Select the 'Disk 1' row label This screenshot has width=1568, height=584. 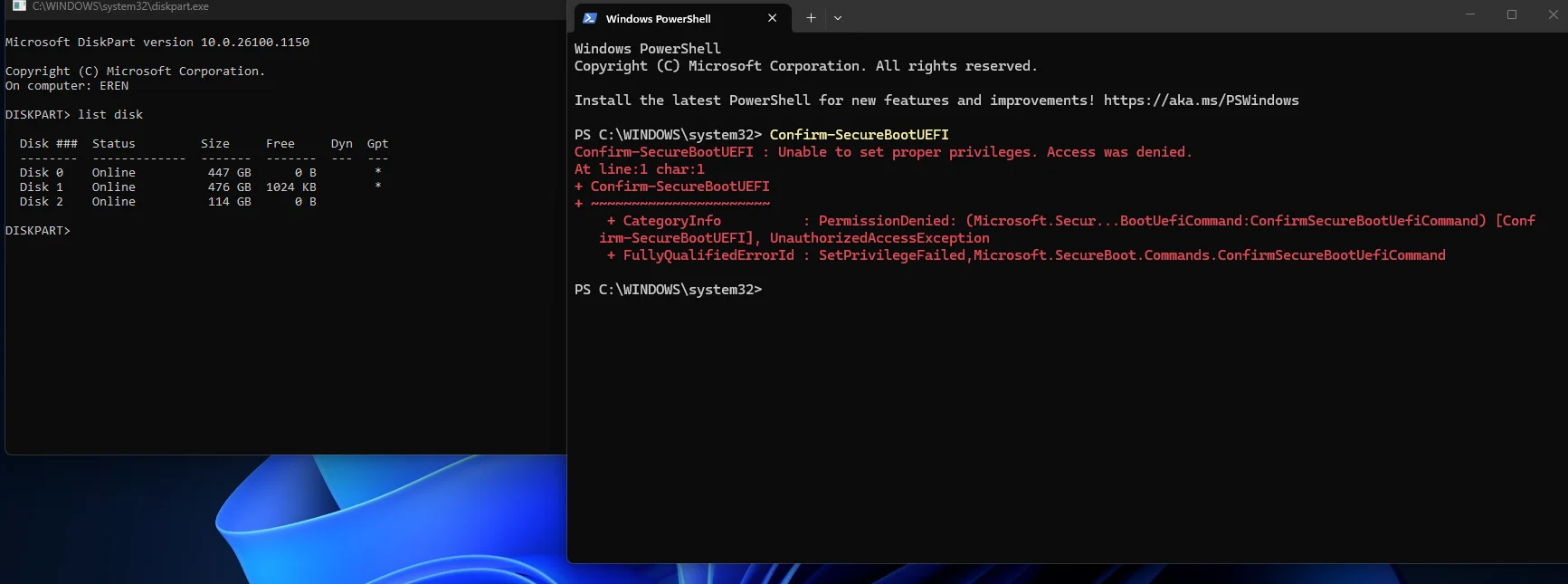coord(42,187)
